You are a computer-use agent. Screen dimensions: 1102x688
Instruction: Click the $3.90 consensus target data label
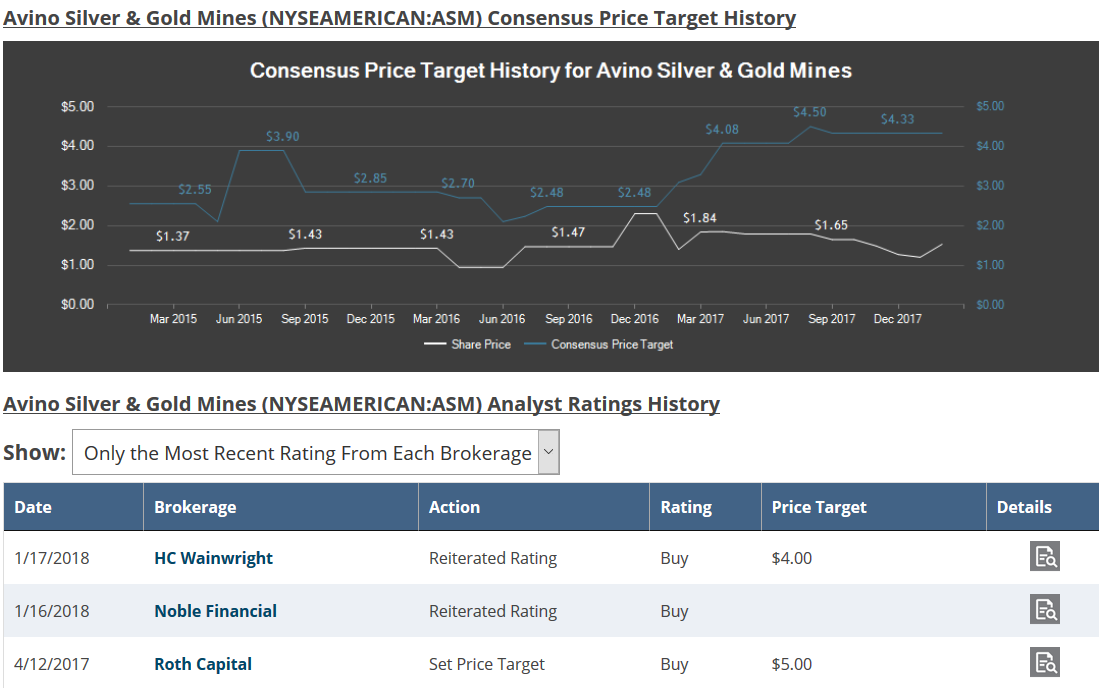point(282,137)
